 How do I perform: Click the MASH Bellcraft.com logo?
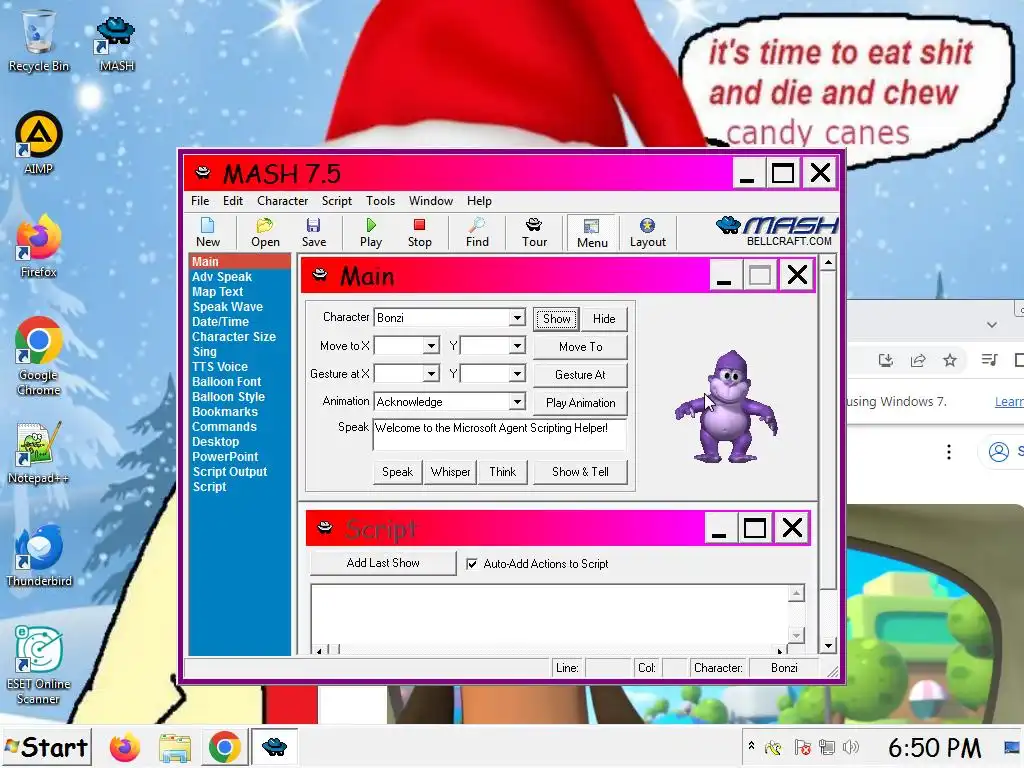coord(777,231)
